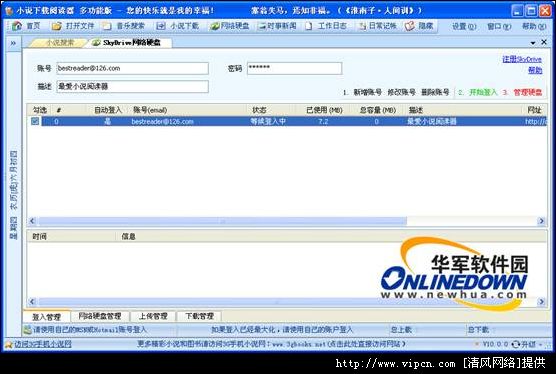Open the 下载管理 bottom tab
The width and height of the screenshot is (556, 374).
(x=199, y=316)
